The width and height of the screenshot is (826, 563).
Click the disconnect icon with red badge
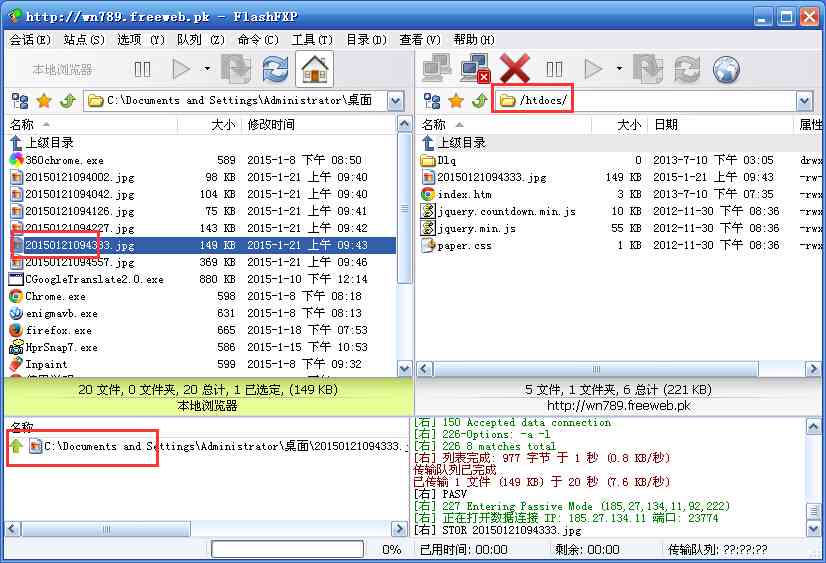pyautogui.click(x=475, y=69)
